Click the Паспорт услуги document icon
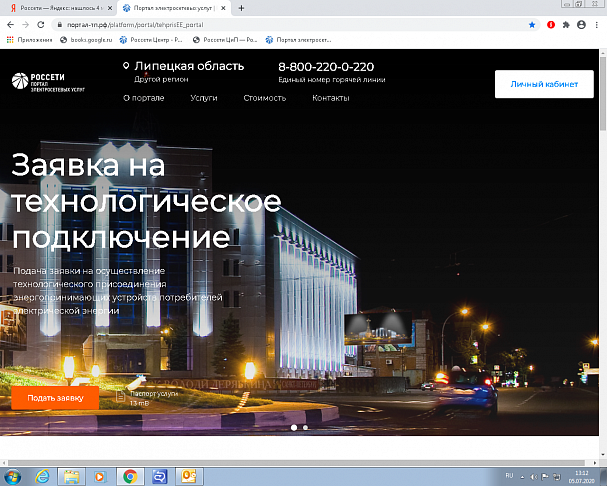The width and height of the screenshot is (607, 486). (121, 396)
